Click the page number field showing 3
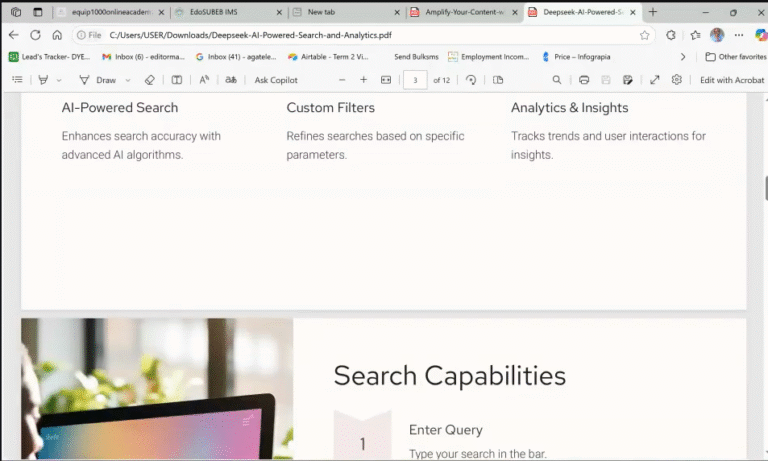The width and height of the screenshot is (768, 461). (415, 80)
